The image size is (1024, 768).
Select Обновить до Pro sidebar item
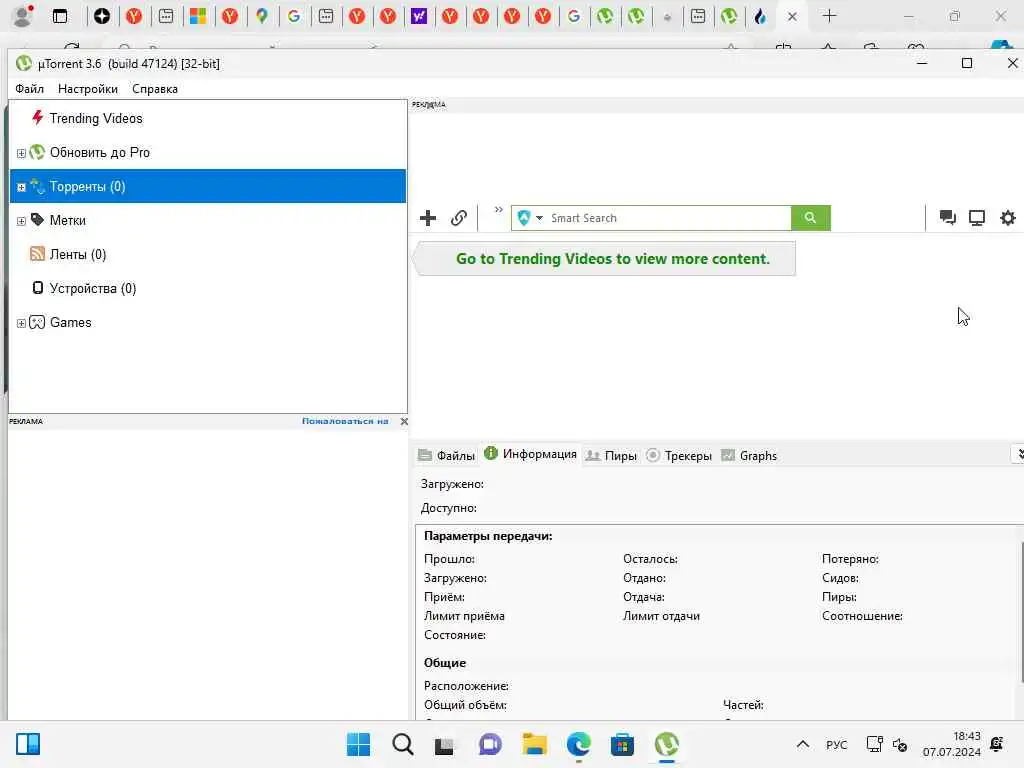pos(99,152)
